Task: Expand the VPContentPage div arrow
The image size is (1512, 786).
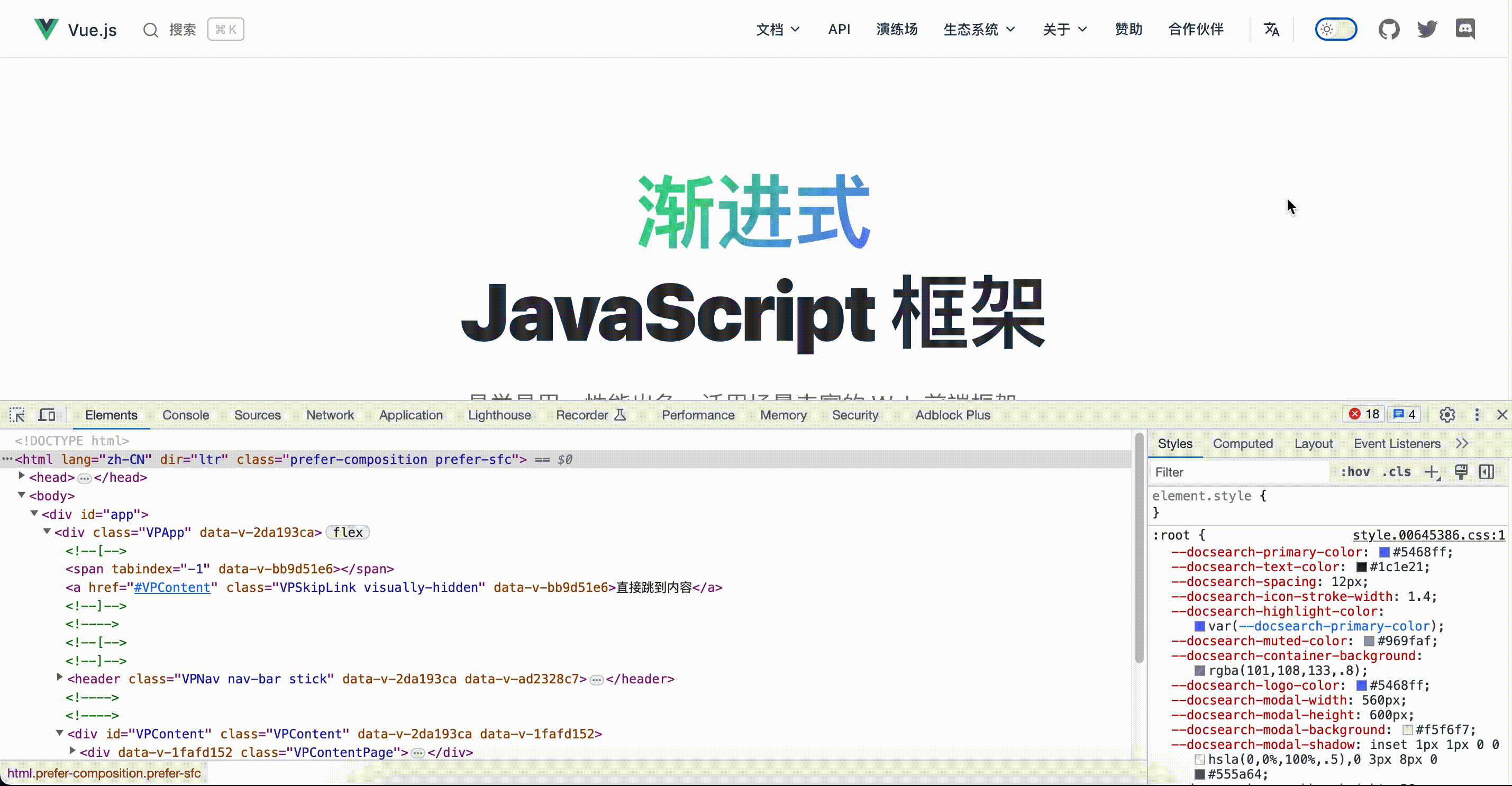Action: pos(72,750)
